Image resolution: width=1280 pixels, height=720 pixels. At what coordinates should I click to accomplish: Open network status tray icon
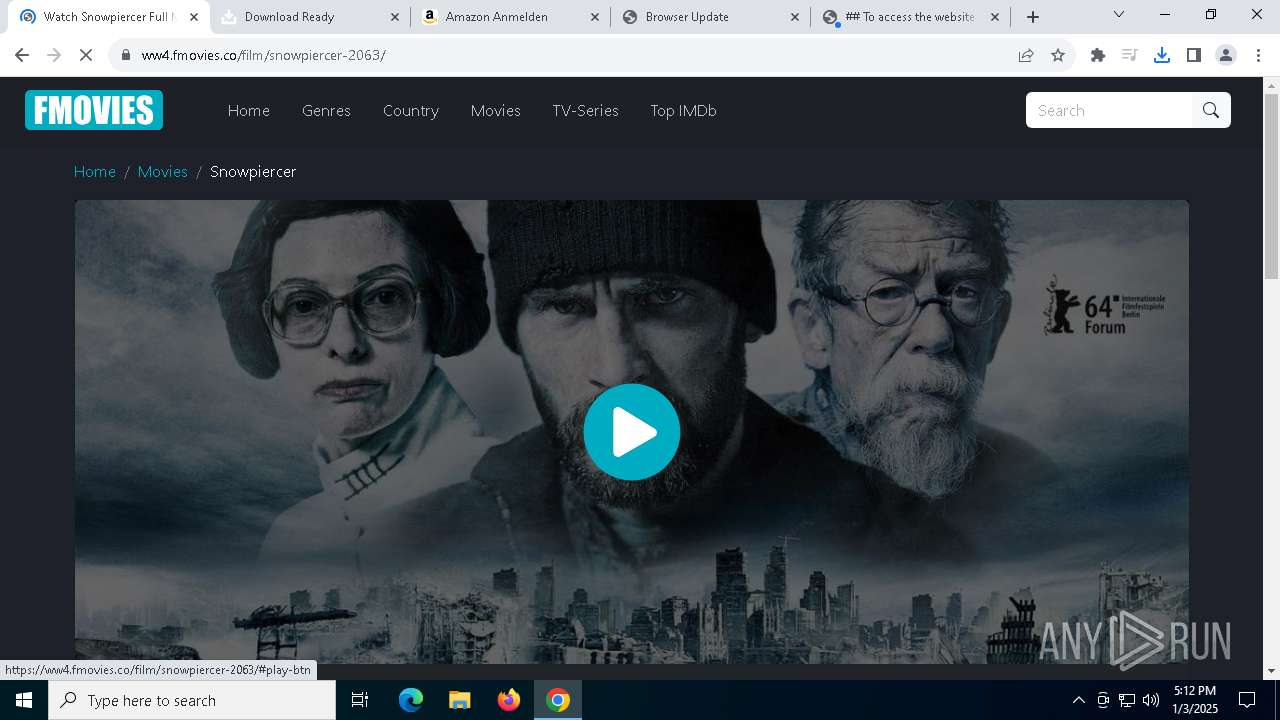(x=1127, y=700)
